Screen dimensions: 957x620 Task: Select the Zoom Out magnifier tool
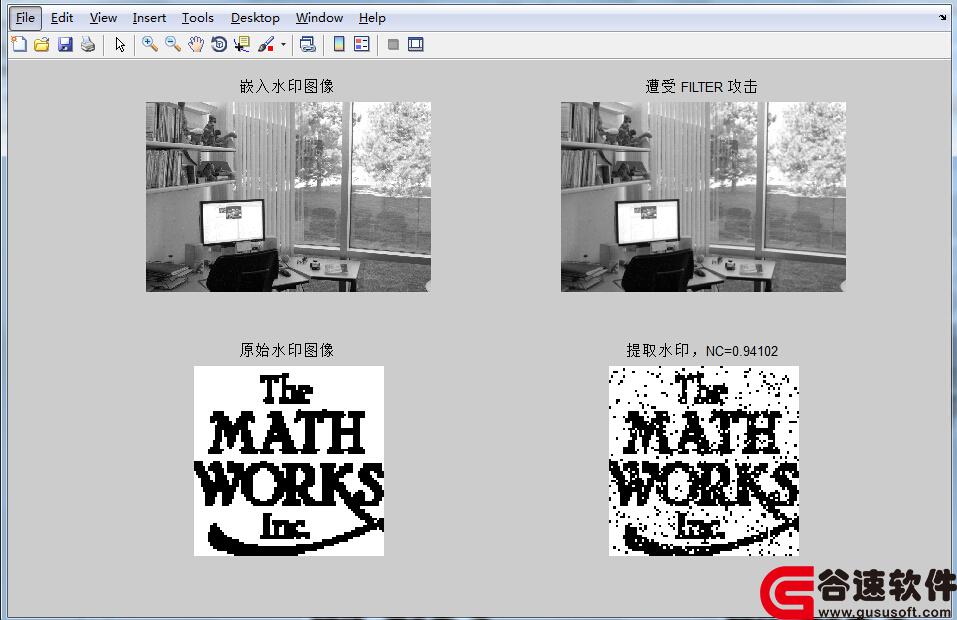pos(173,44)
